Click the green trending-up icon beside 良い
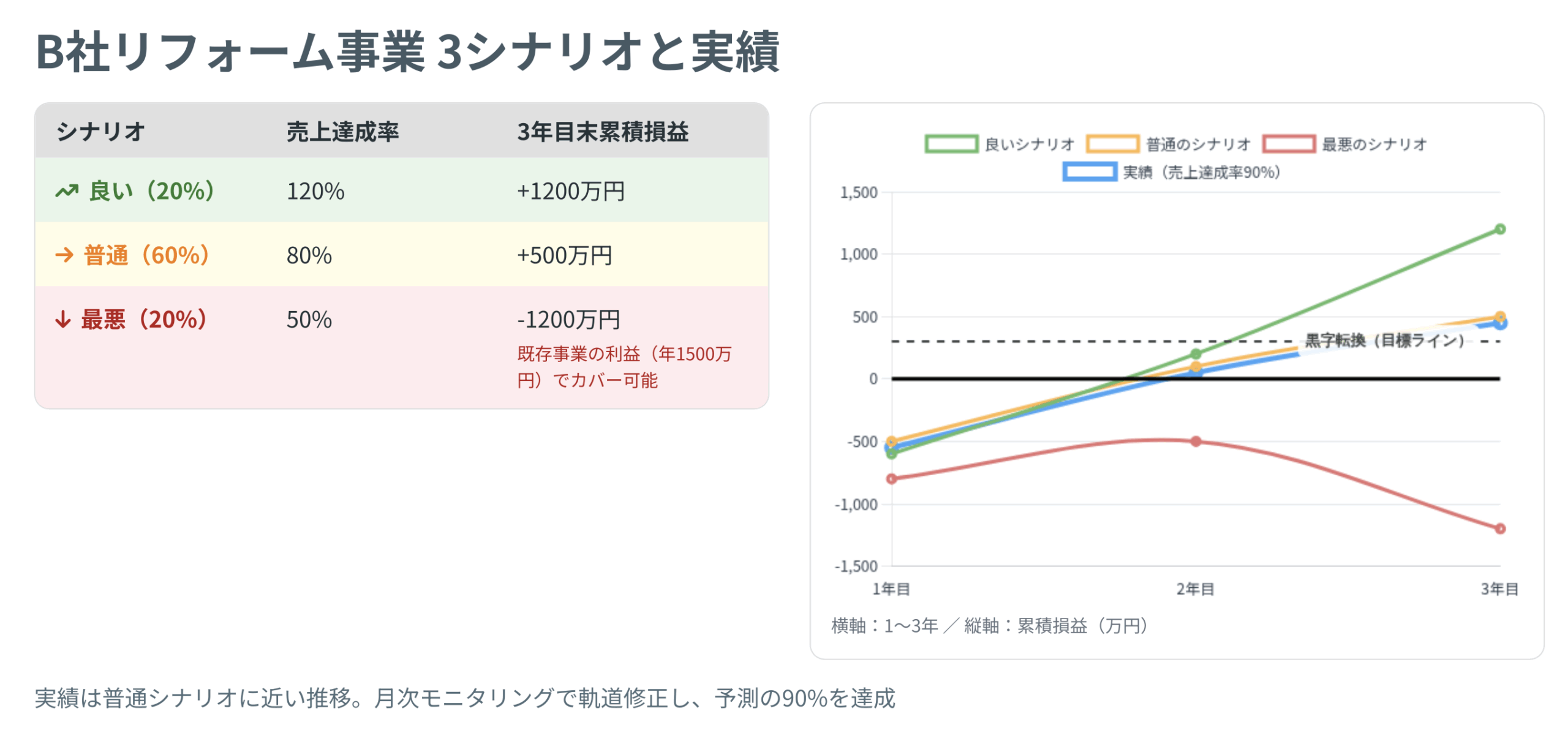 point(67,191)
